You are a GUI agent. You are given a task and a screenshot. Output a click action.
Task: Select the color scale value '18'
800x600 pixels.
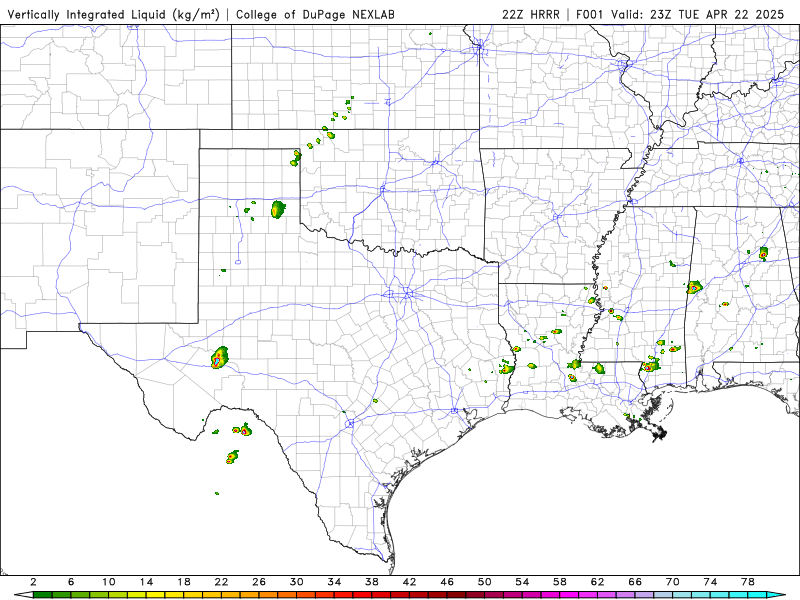click(x=184, y=582)
